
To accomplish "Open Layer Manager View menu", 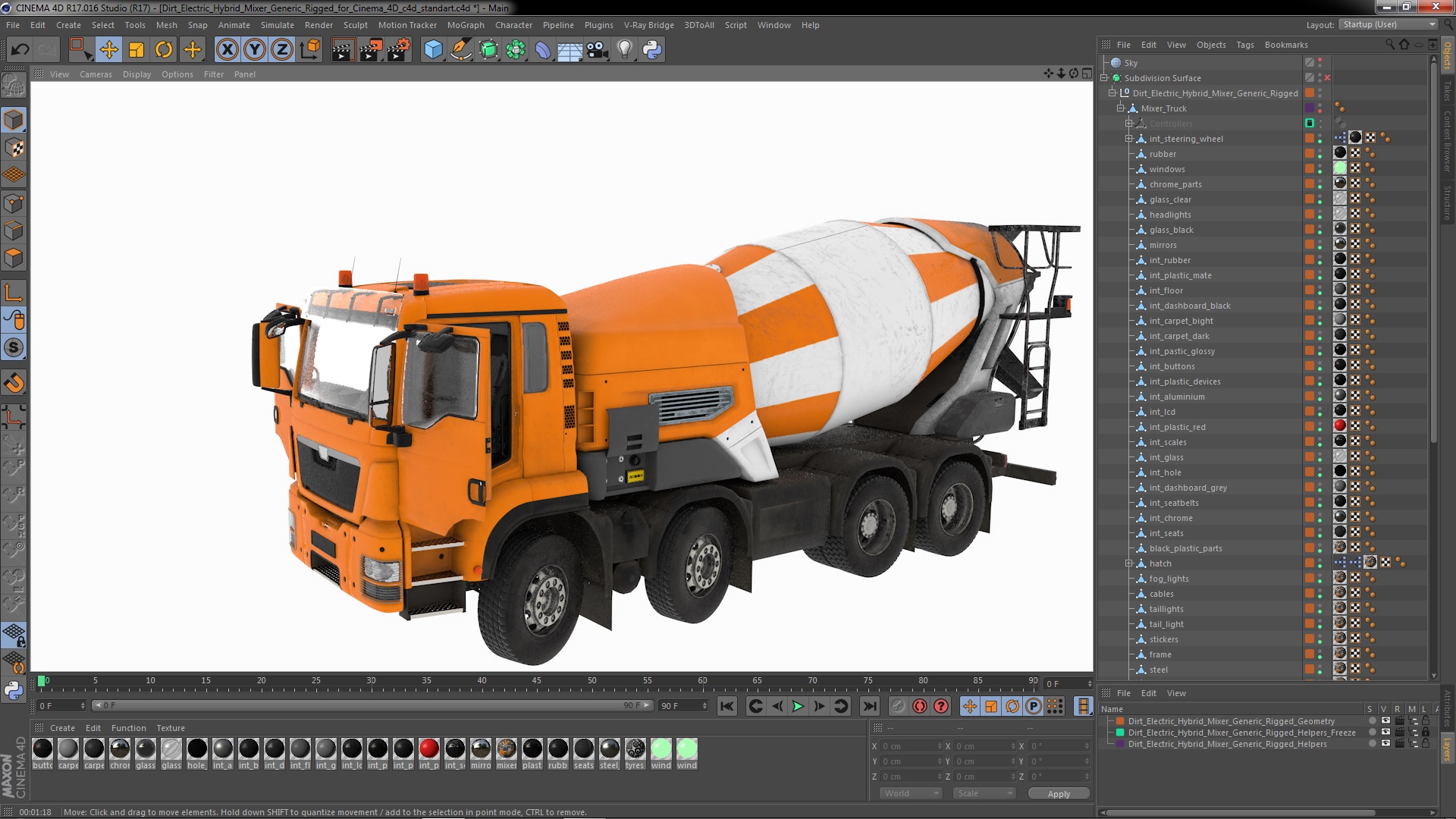I will (x=1176, y=693).
